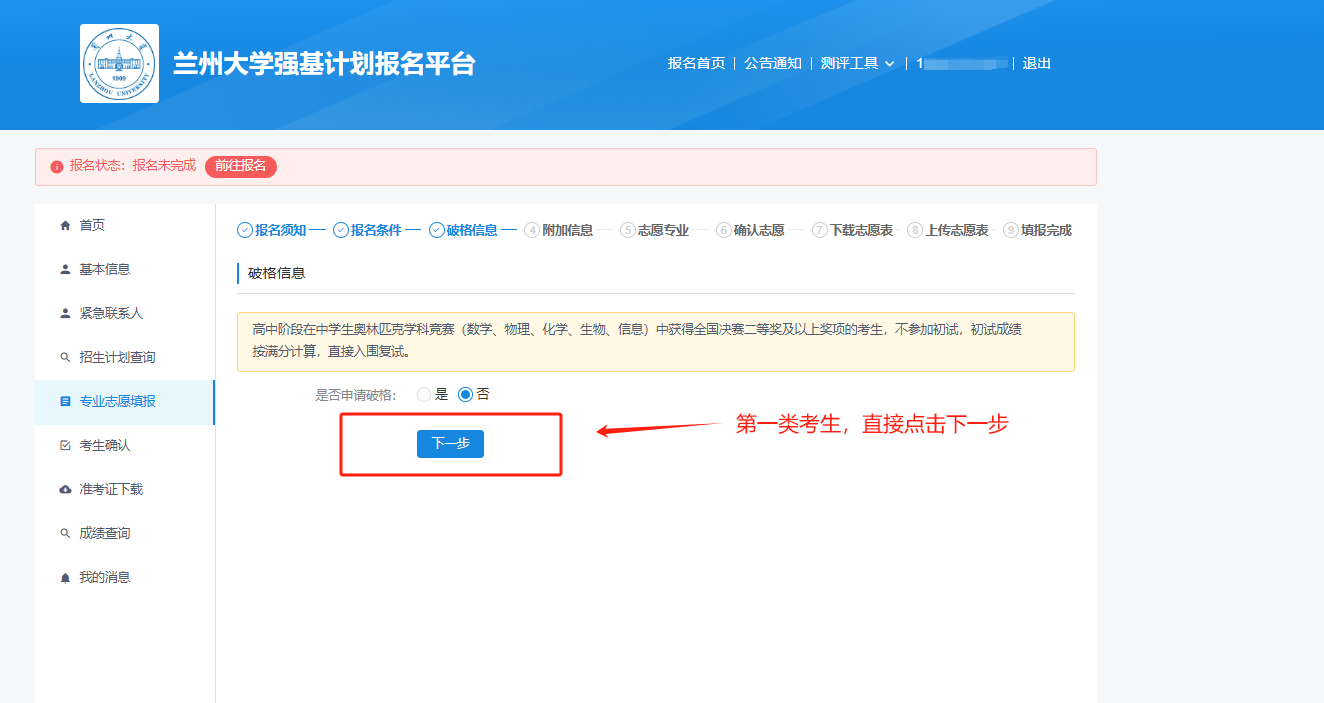1324x703 pixels.
Task: Click the checkbox icon beside 考生确认
Action: click(x=65, y=445)
